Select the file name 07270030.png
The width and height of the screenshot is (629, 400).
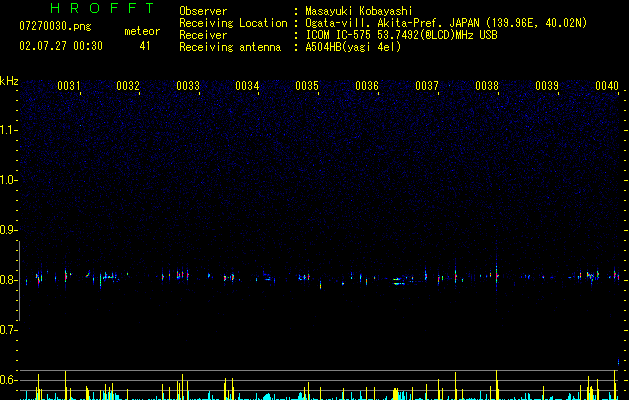(x=55, y=27)
